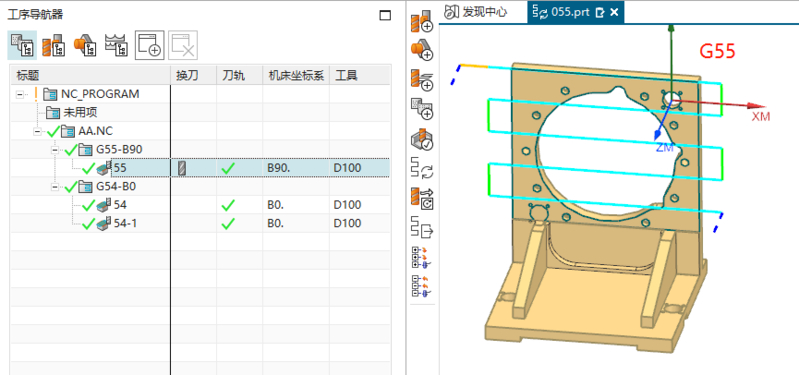Click the folder icon of unused items

click(52, 113)
